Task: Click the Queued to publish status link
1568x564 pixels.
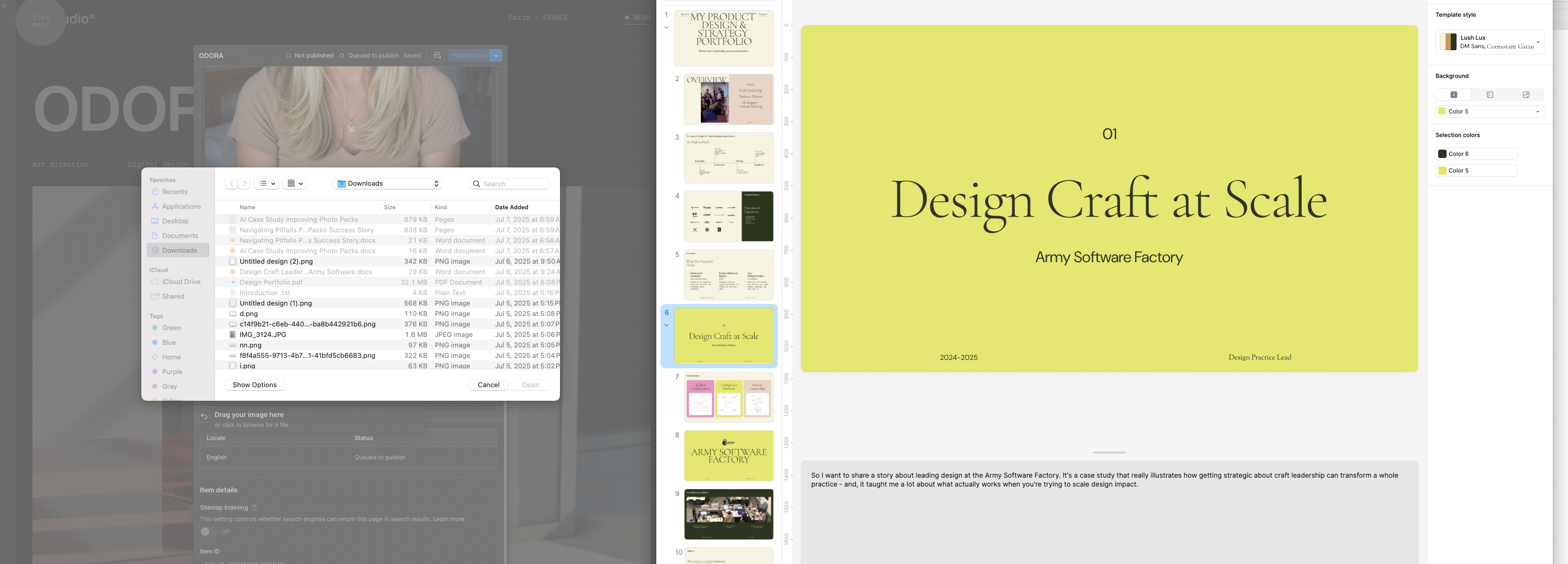Action: (x=379, y=457)
